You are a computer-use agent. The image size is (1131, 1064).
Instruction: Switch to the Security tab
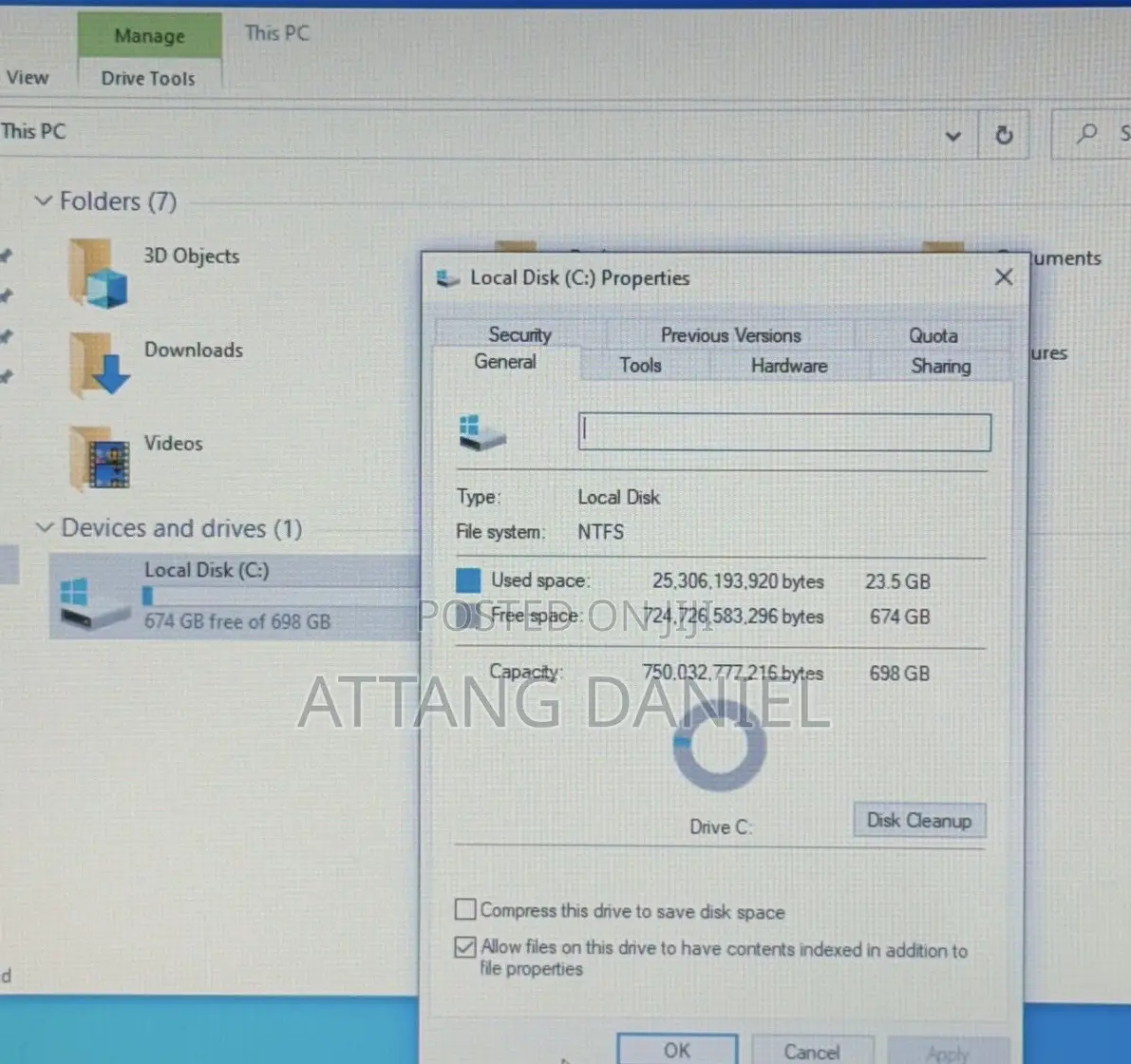click(x=520, y=334)
